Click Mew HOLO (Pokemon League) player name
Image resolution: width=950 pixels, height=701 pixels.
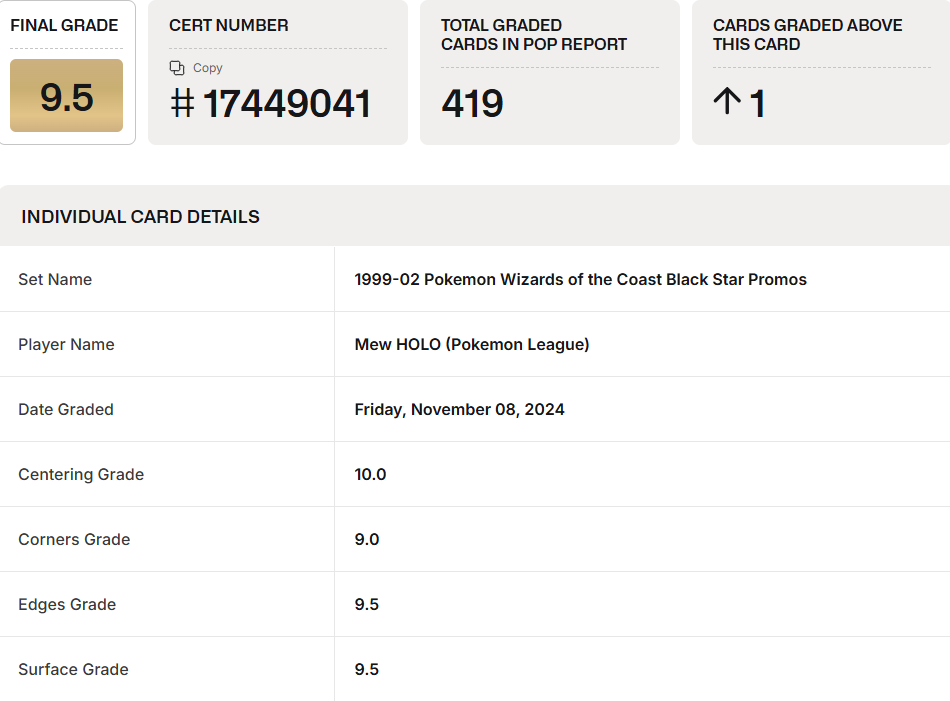(471, 345)
